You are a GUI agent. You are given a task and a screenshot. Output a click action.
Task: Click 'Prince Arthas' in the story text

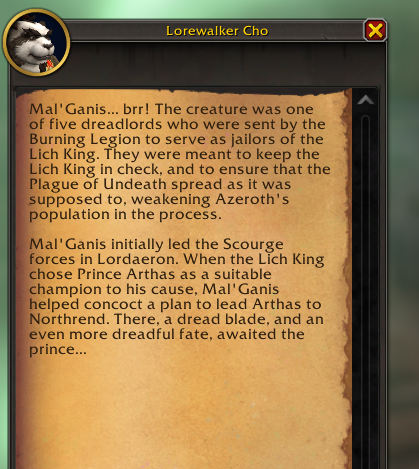pos(126,274)
